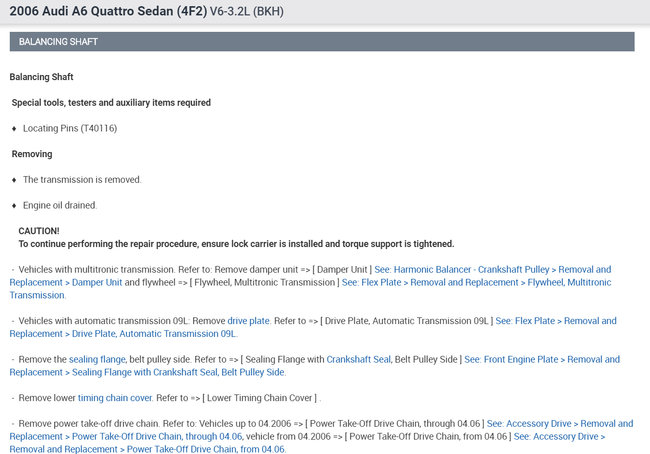The height and width of the screenshot is (454, 650).
Task: Click the 'drive plate' hyperlink
Action: click(x=249, y=321)
